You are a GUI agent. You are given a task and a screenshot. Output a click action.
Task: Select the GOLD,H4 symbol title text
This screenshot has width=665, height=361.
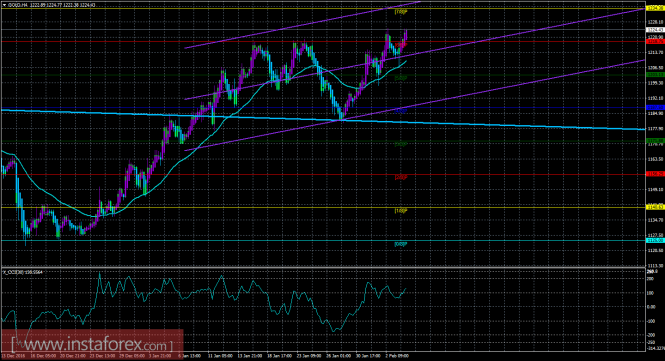[18, 5]
